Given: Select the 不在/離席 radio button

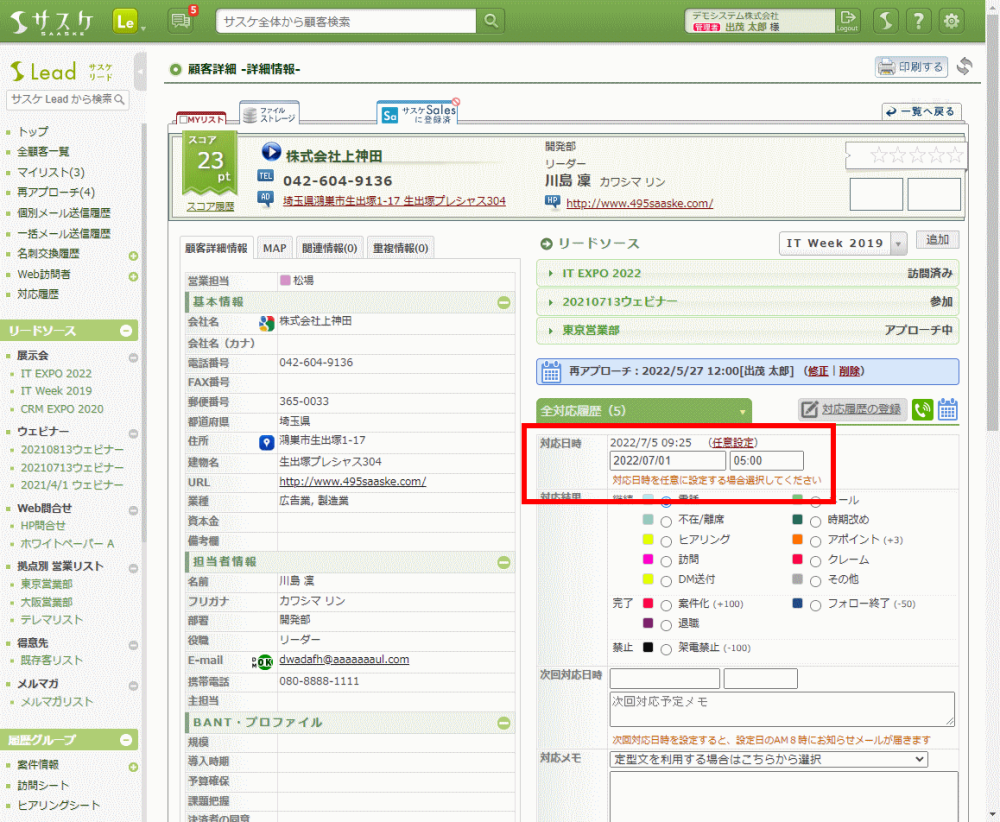Looking at the screenshot, I should click(666, 522).
